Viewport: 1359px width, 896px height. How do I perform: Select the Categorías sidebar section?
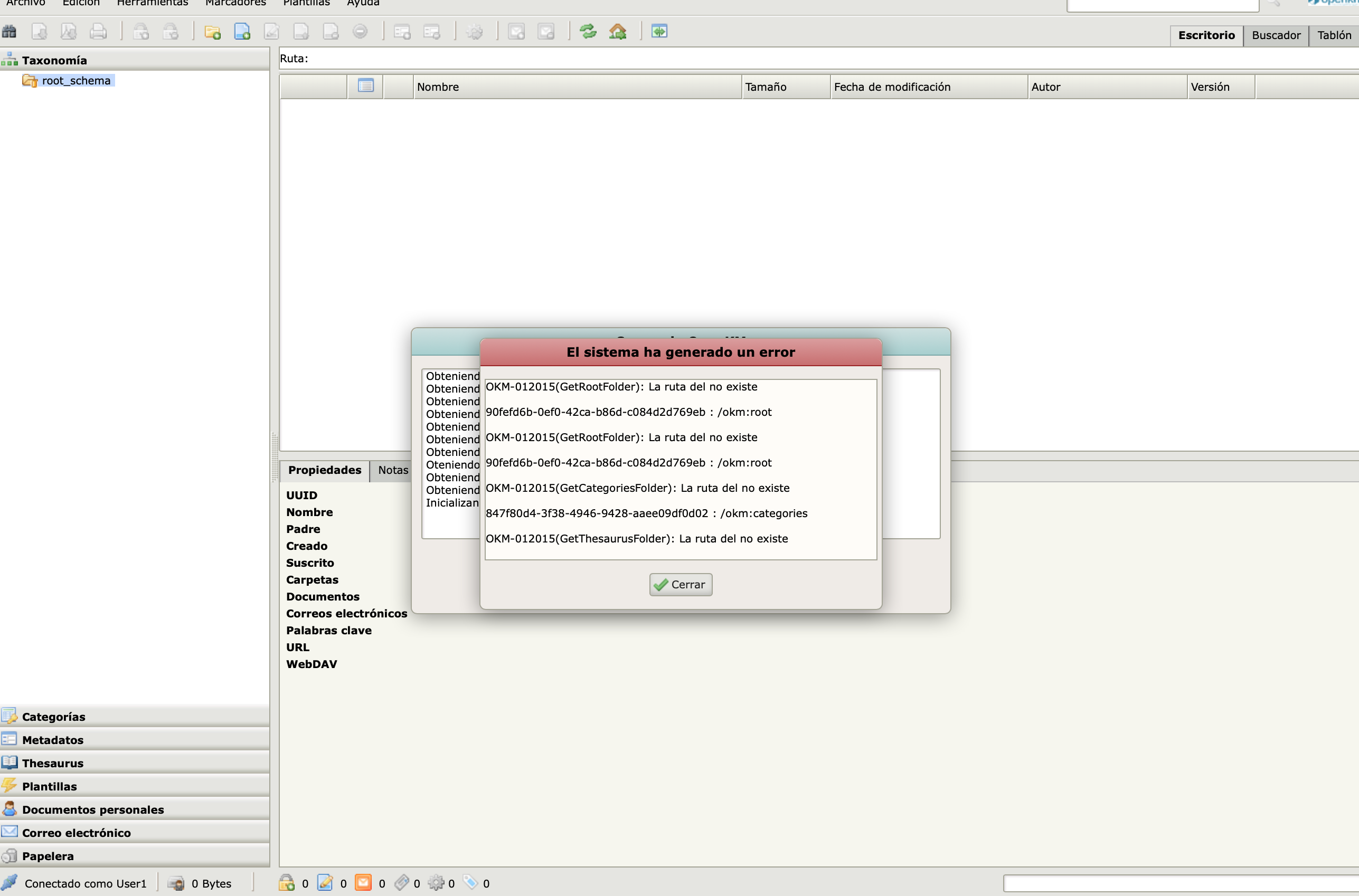[x=53, y=716]
